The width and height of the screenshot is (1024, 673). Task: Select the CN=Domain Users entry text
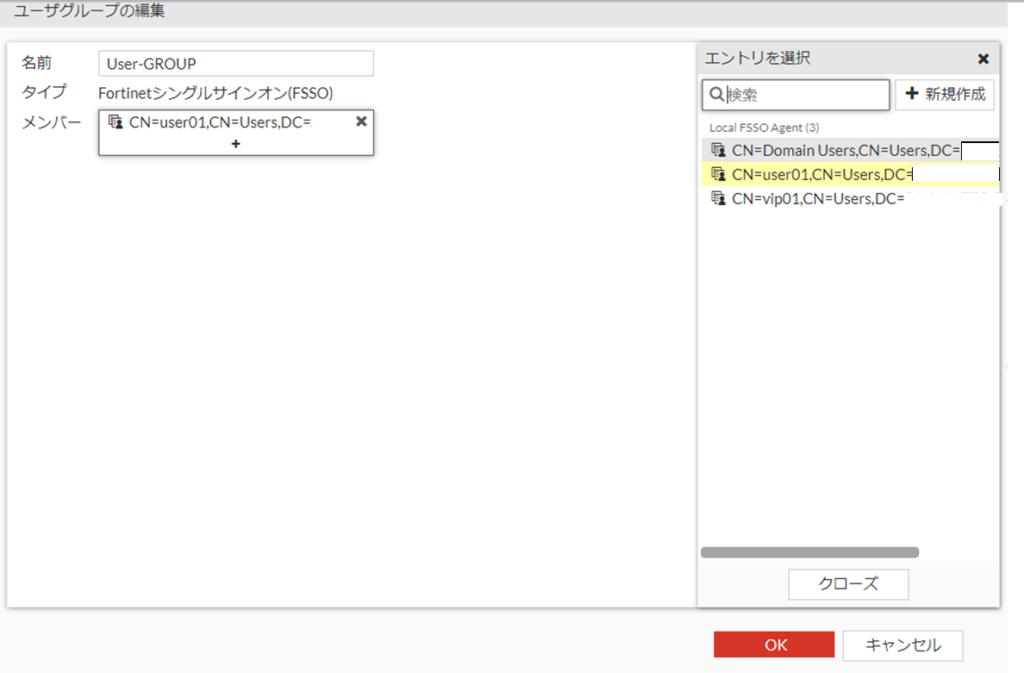click(x=845, y=150)
